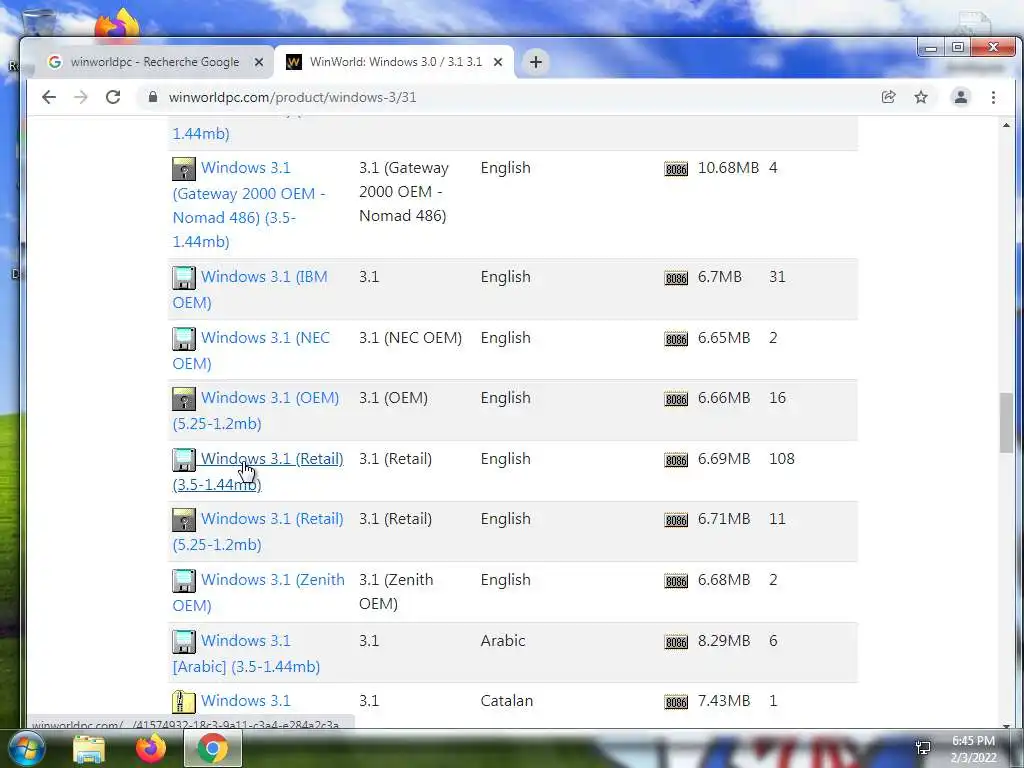The height and width of the screenshot is (768, 1024).
Task: Click 8086 chip icon in 6.66MB row
Action: click(676, 400)
